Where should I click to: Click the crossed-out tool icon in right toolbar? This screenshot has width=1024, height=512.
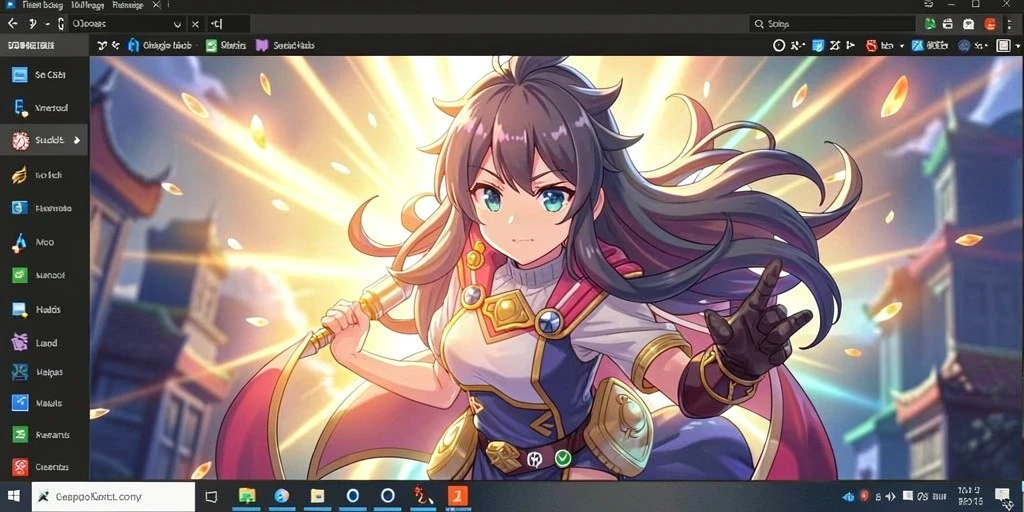835,46
